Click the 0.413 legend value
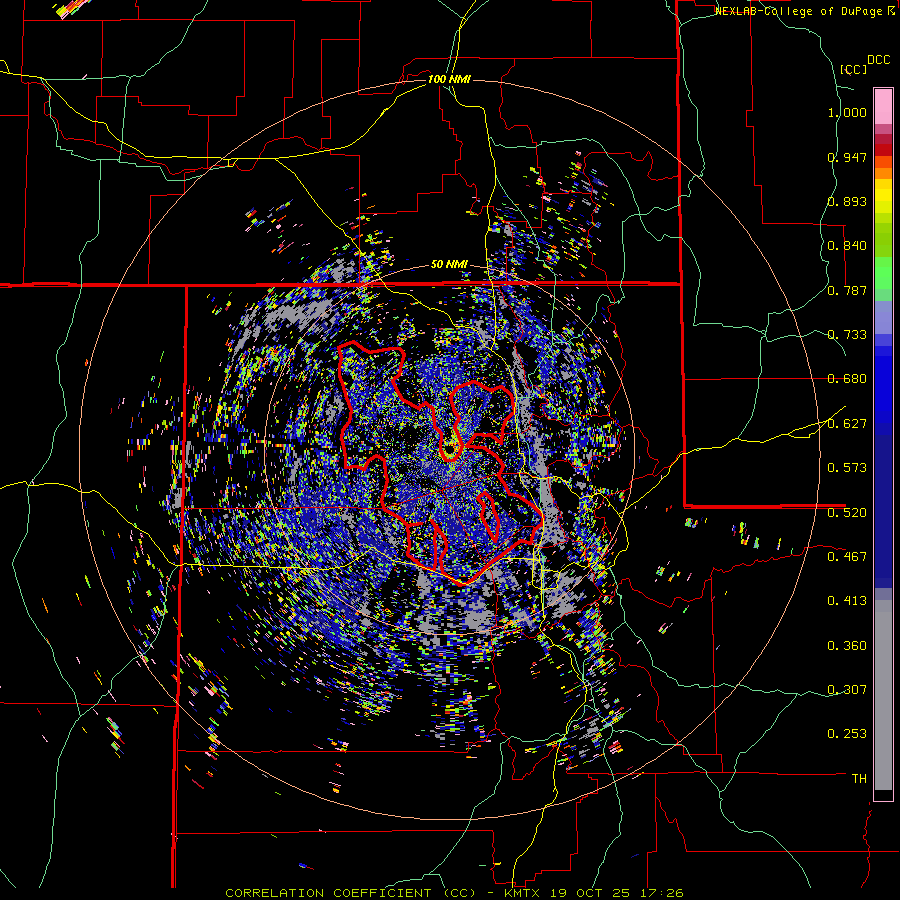Screen dimensions: 900x900 point(847,600)
